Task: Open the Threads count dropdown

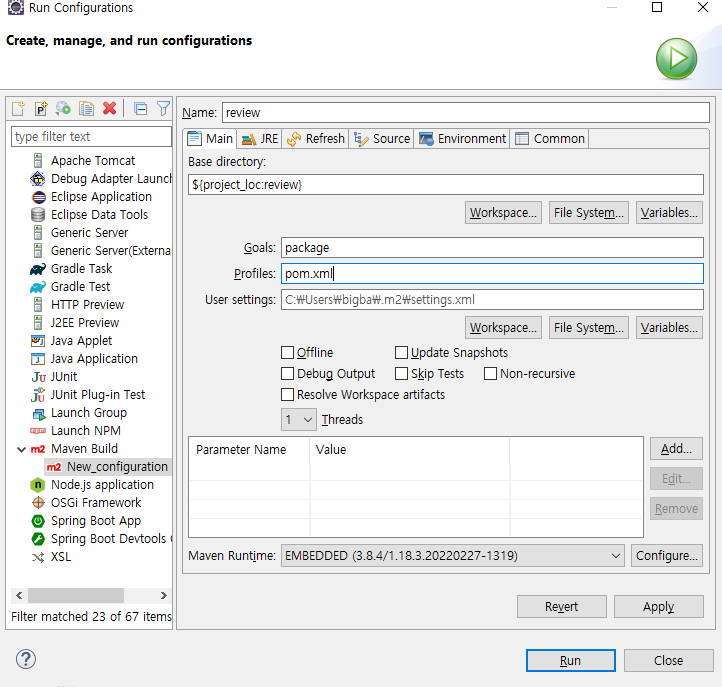Action: coord(299,419)
